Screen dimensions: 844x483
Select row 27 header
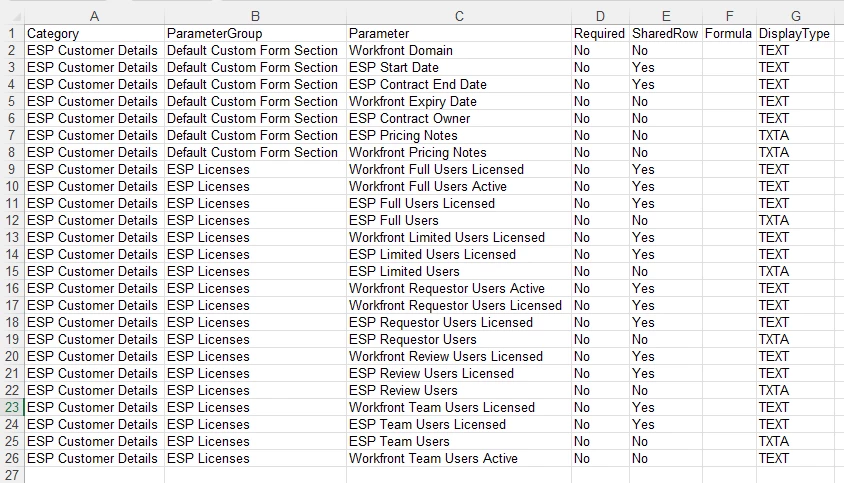(x=12, y=475)
